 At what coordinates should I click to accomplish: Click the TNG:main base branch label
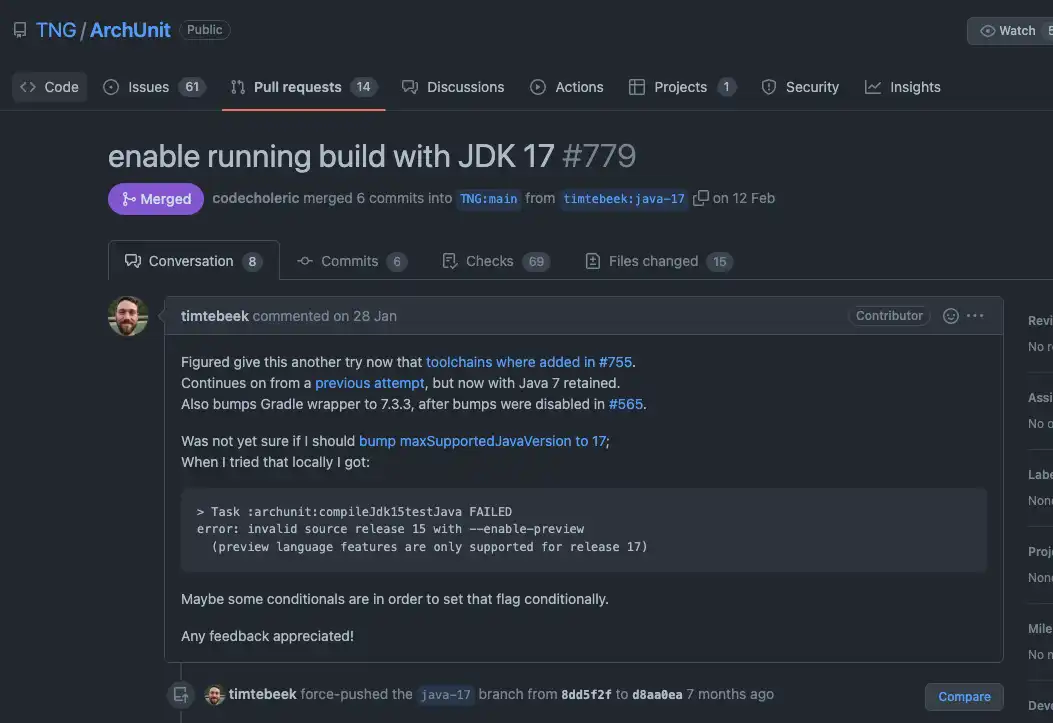(488, 199)
